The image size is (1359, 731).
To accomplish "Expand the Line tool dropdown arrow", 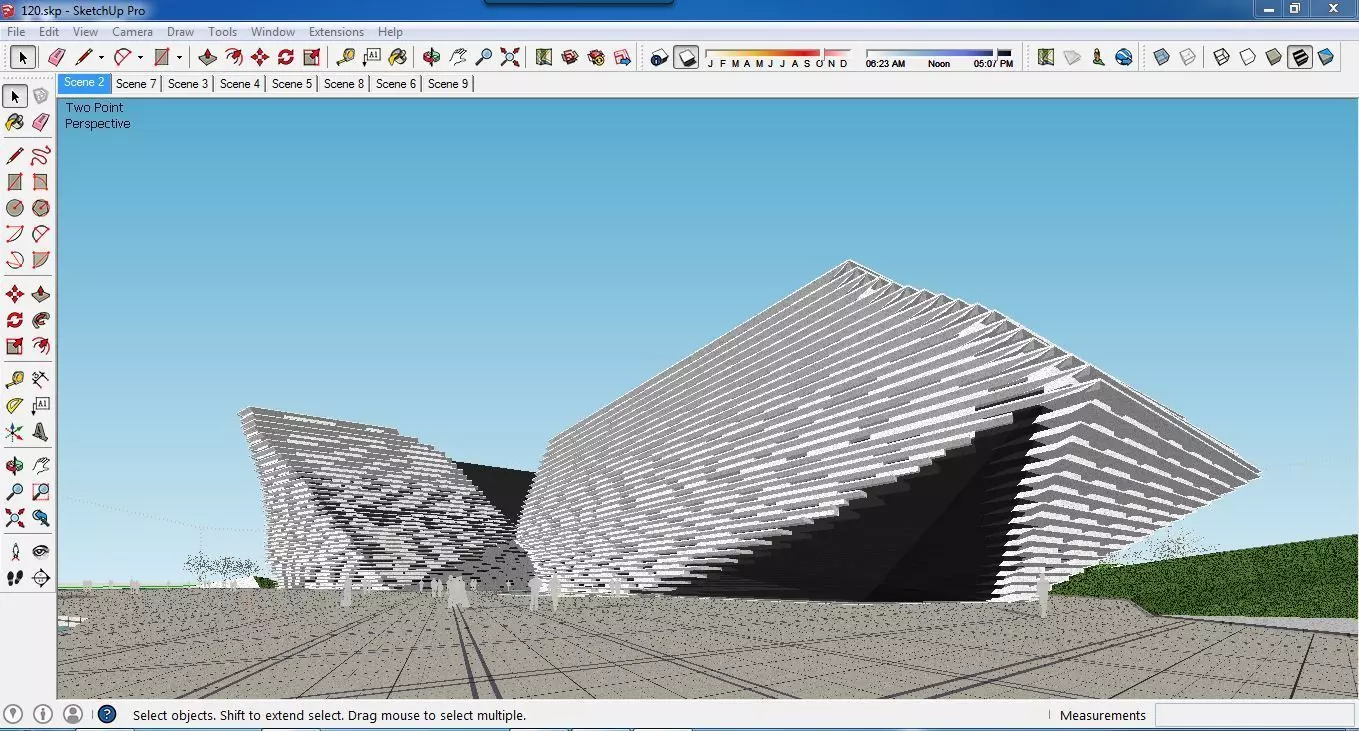I will (101, 57).
